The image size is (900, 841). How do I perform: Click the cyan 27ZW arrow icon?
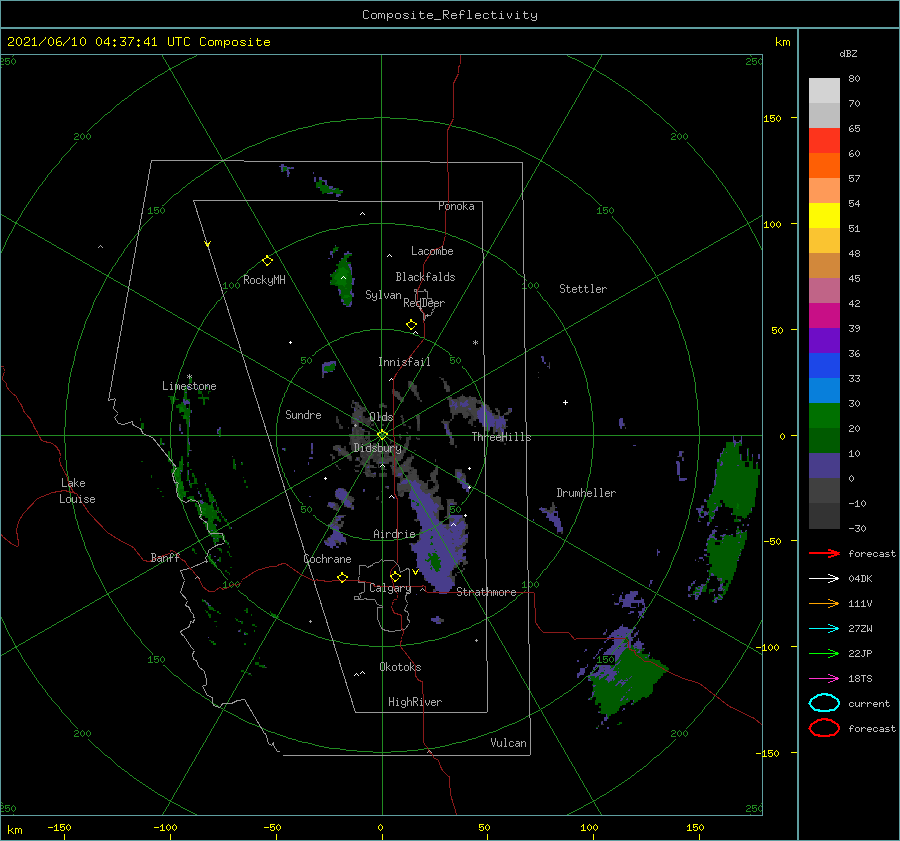[x=824, y=629]
